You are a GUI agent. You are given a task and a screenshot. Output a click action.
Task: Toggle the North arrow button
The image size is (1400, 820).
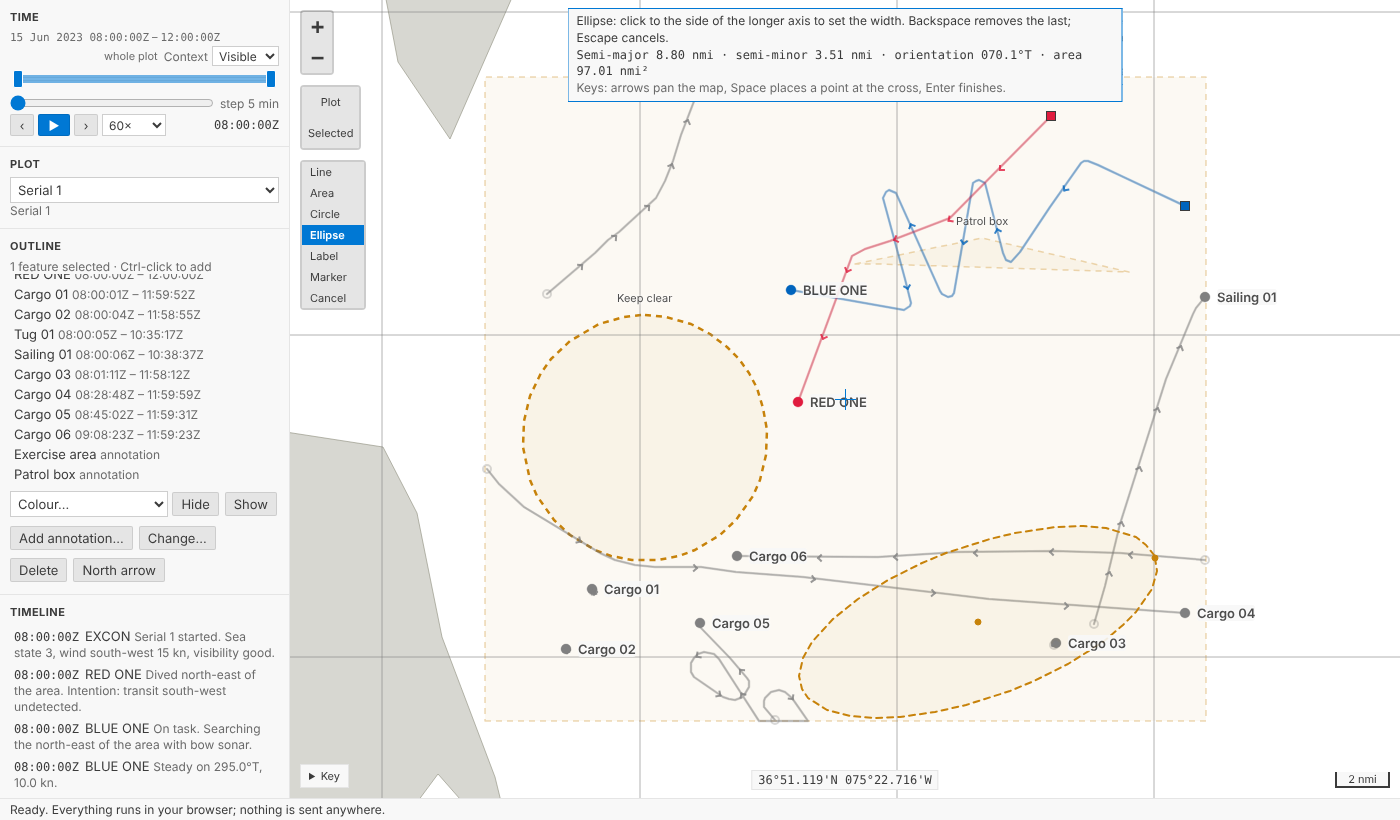119,570
